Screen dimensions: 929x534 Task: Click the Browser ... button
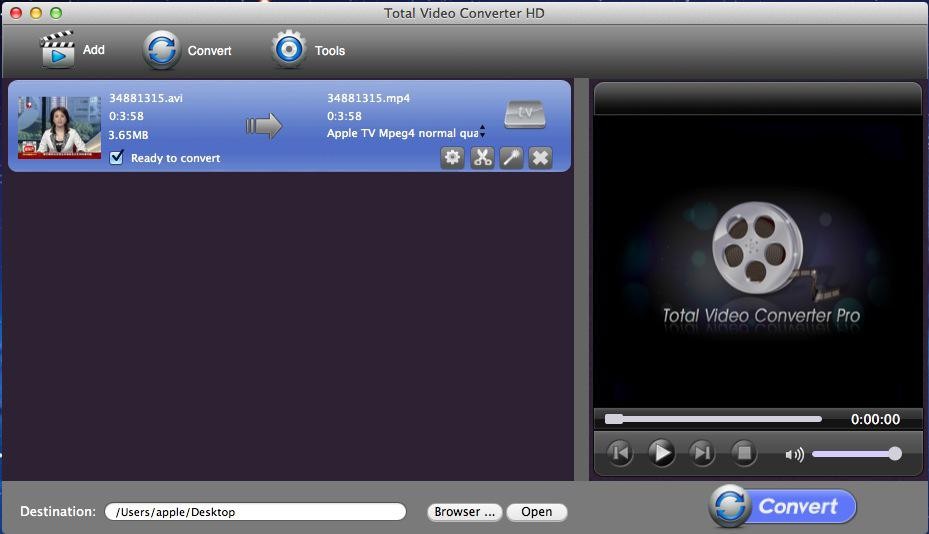pyautogui.click(x=464, y=511)
